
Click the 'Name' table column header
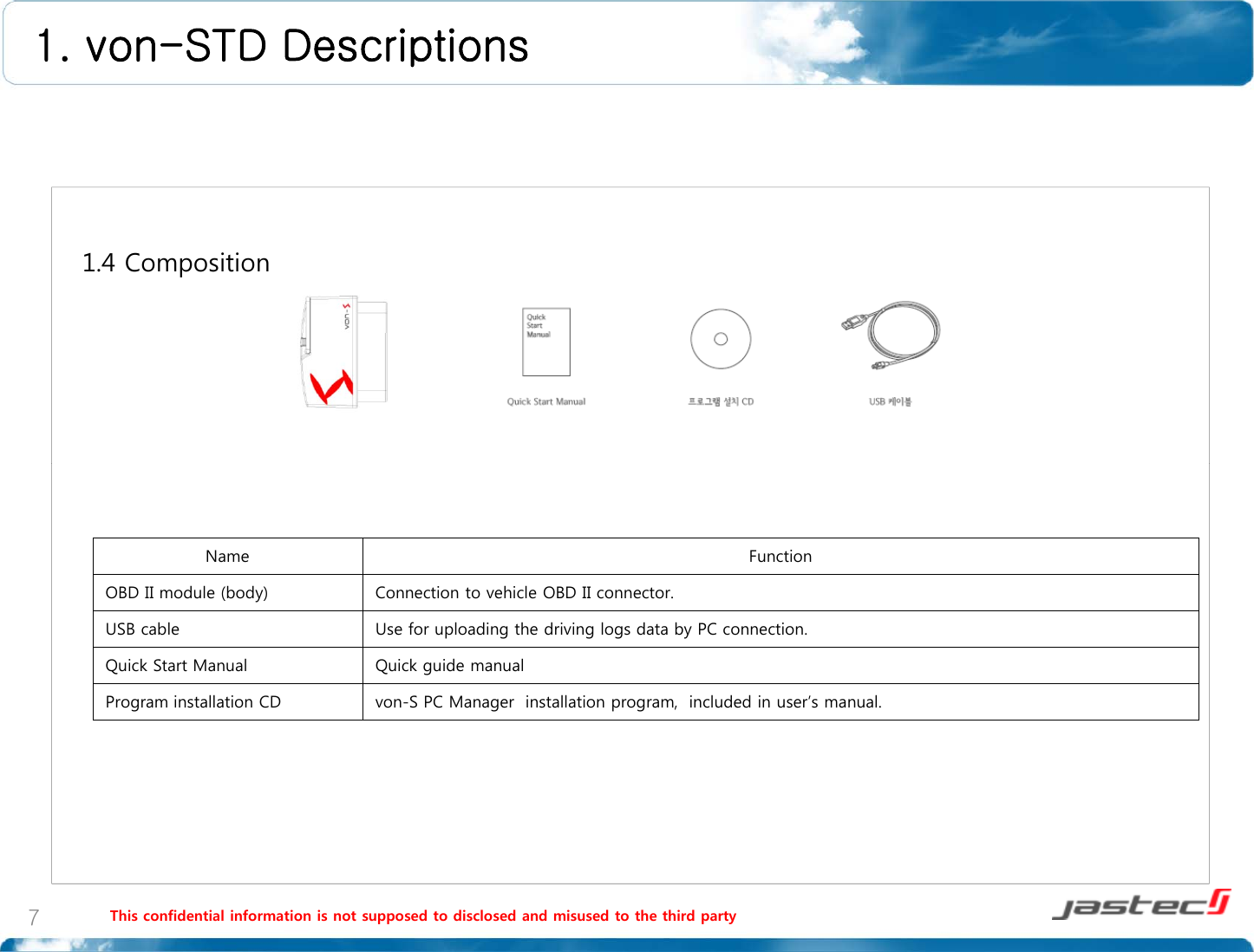(227, 557)
